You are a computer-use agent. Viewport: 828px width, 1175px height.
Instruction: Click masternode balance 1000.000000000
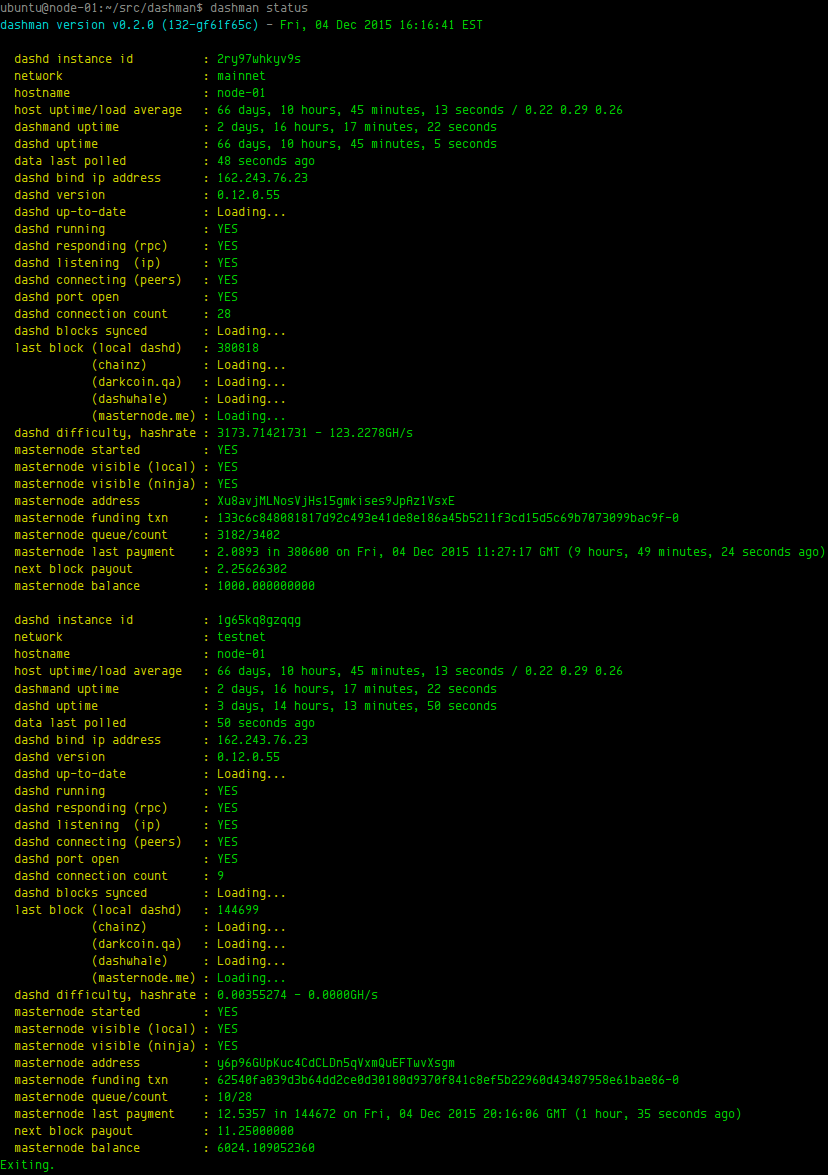[x=266, y=586]
